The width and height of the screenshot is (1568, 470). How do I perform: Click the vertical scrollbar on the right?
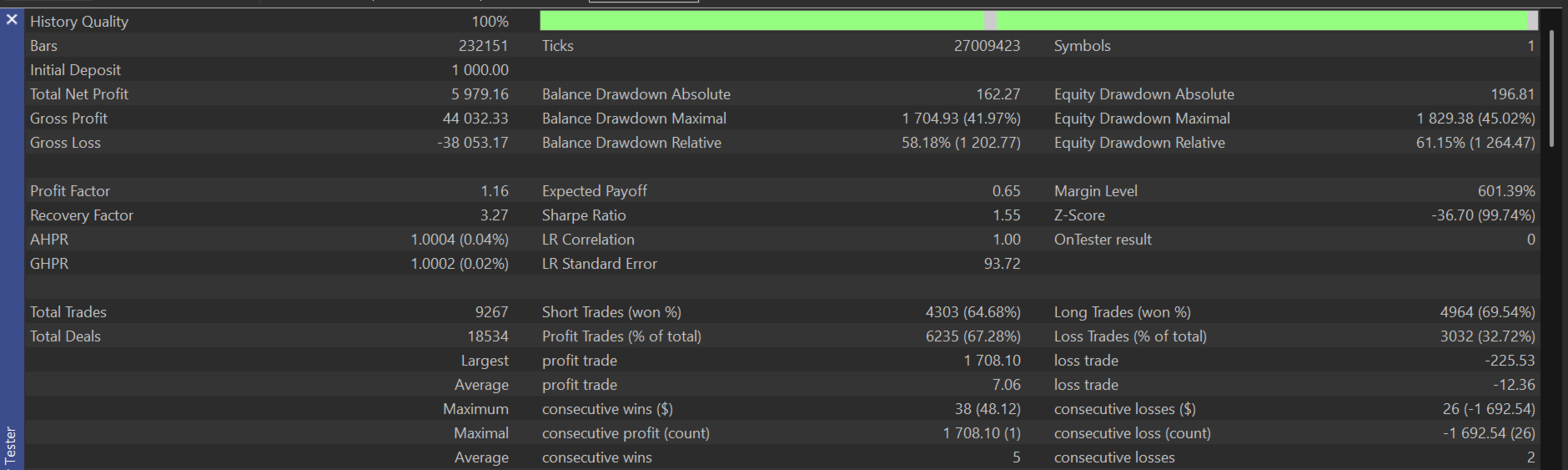click(x=1552, y=88)
